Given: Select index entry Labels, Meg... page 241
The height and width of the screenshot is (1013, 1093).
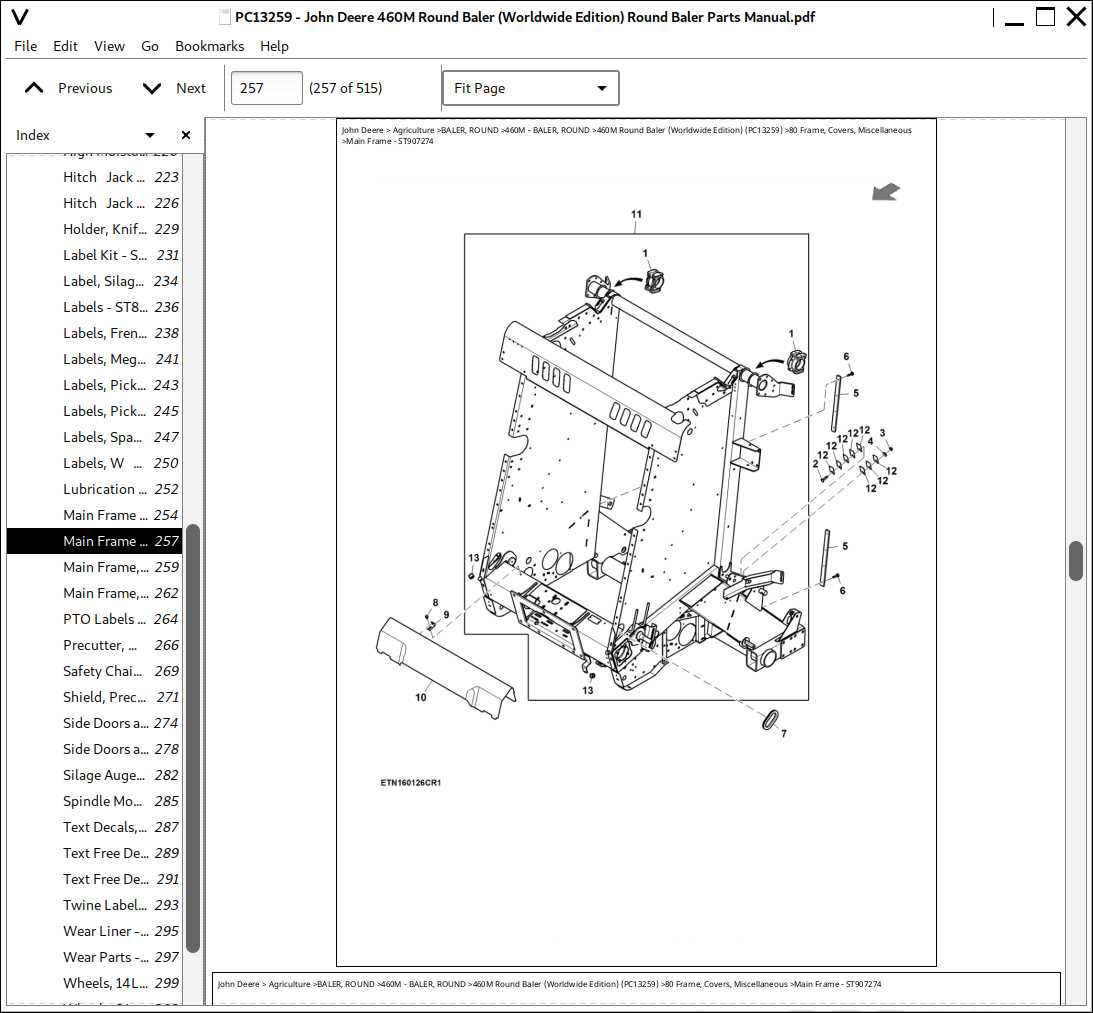Looking at the screenshot, I should (94, 359).
